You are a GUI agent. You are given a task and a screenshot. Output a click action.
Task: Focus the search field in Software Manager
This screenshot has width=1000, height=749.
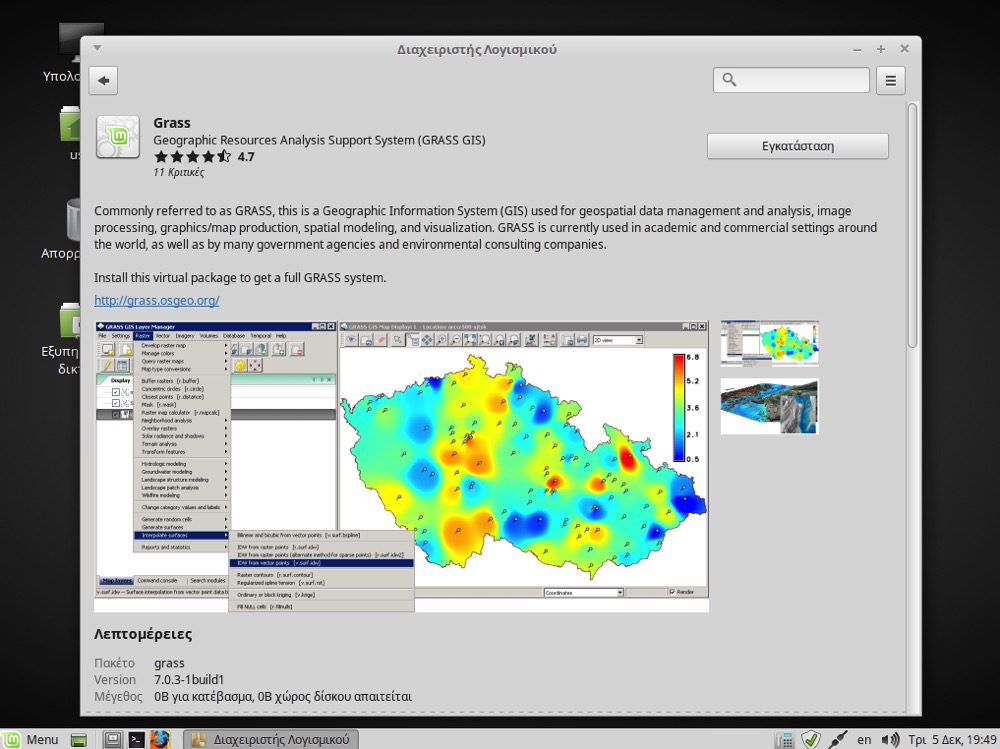click(791, 80)
